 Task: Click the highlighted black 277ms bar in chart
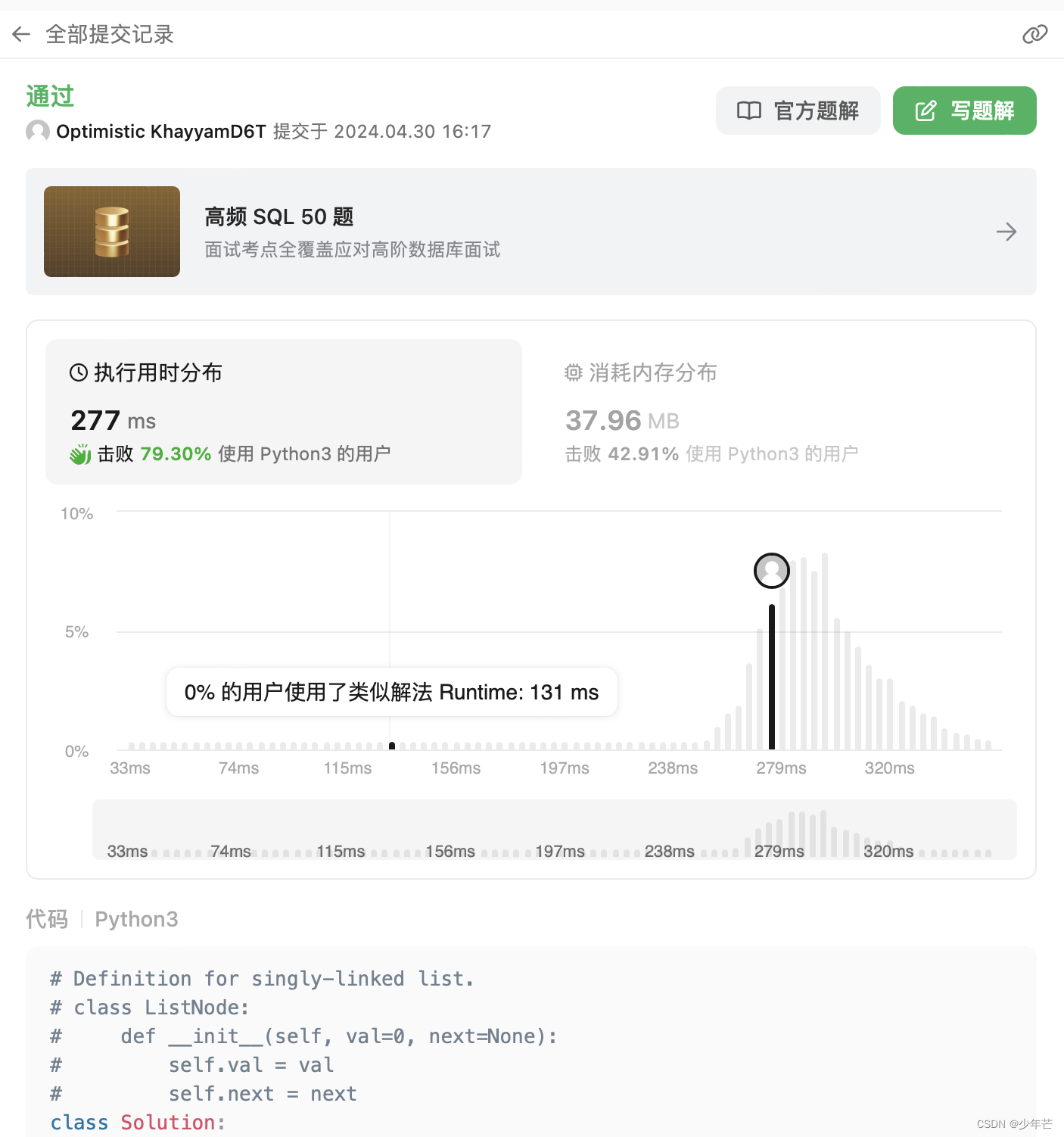pyautogui.click(x=772, y=677)
